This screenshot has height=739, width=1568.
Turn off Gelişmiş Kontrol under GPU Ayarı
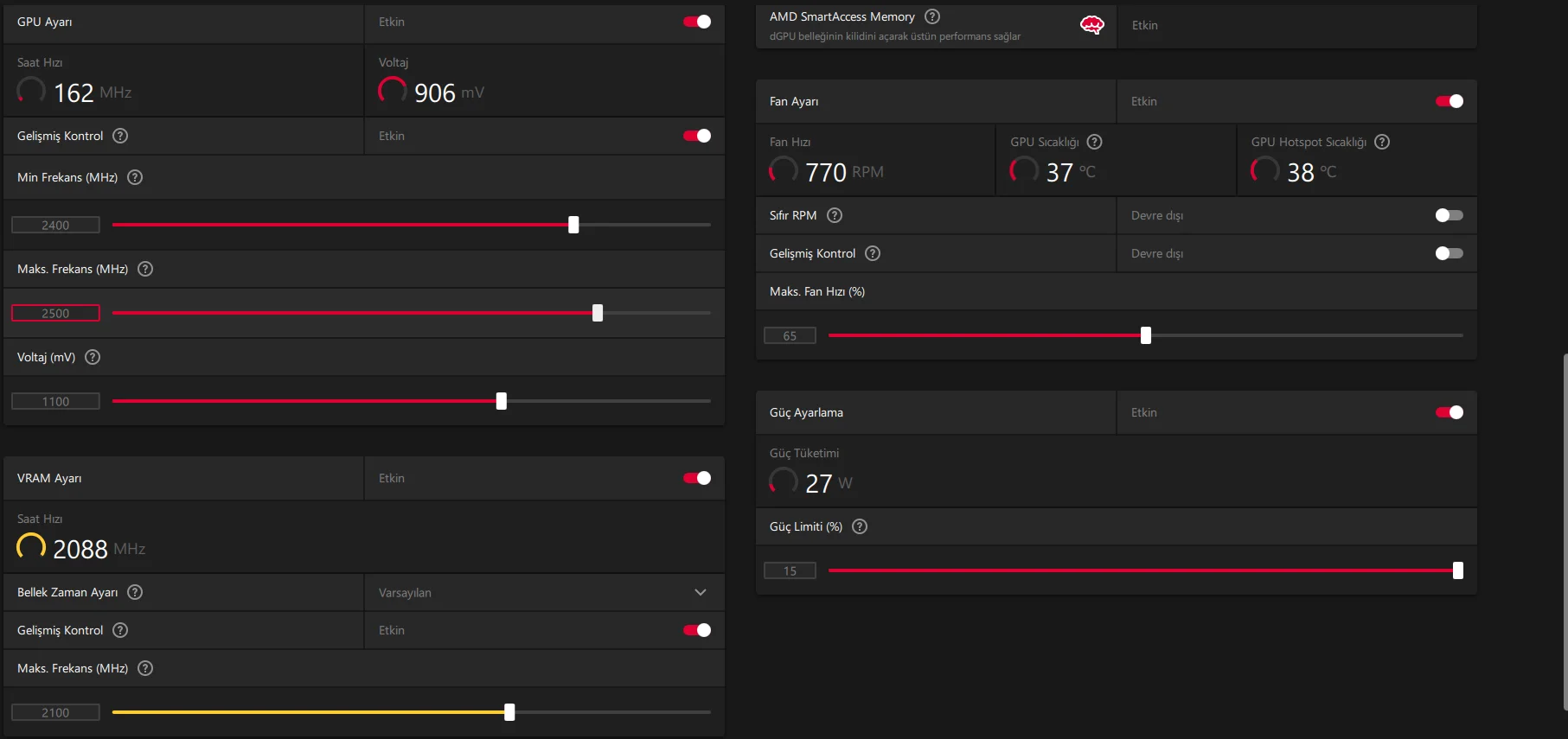click(x=697, y=136)
